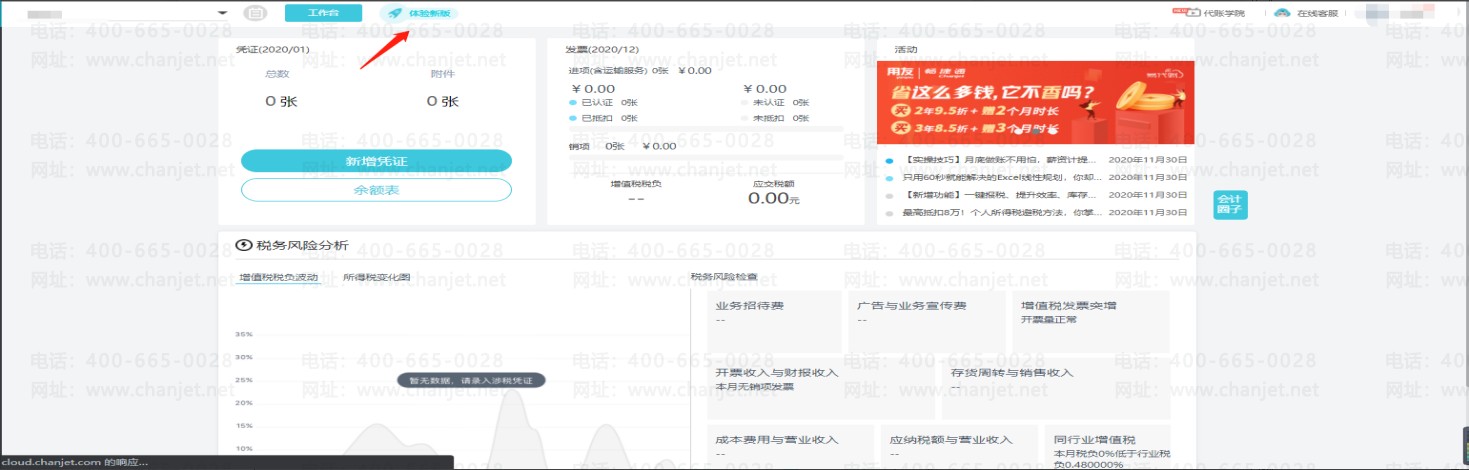The height and width of the screenshot is (470, 1469).
Task: Click the 在线客服 support avatar icon
Action: pos(1282,13)
